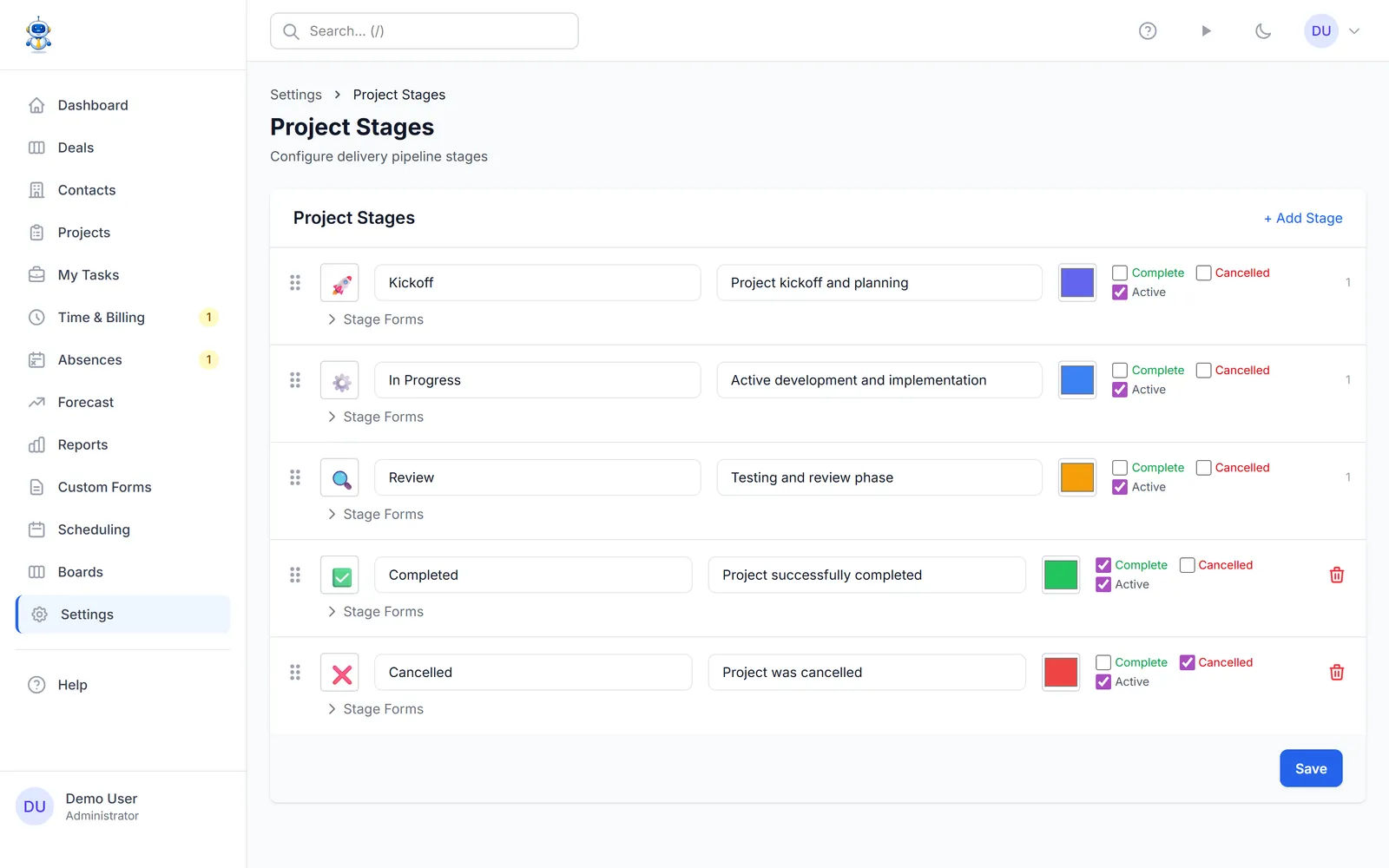Expand Stage Forms under Completed
Screen dimensions: 1389x868
click(375, 612)
